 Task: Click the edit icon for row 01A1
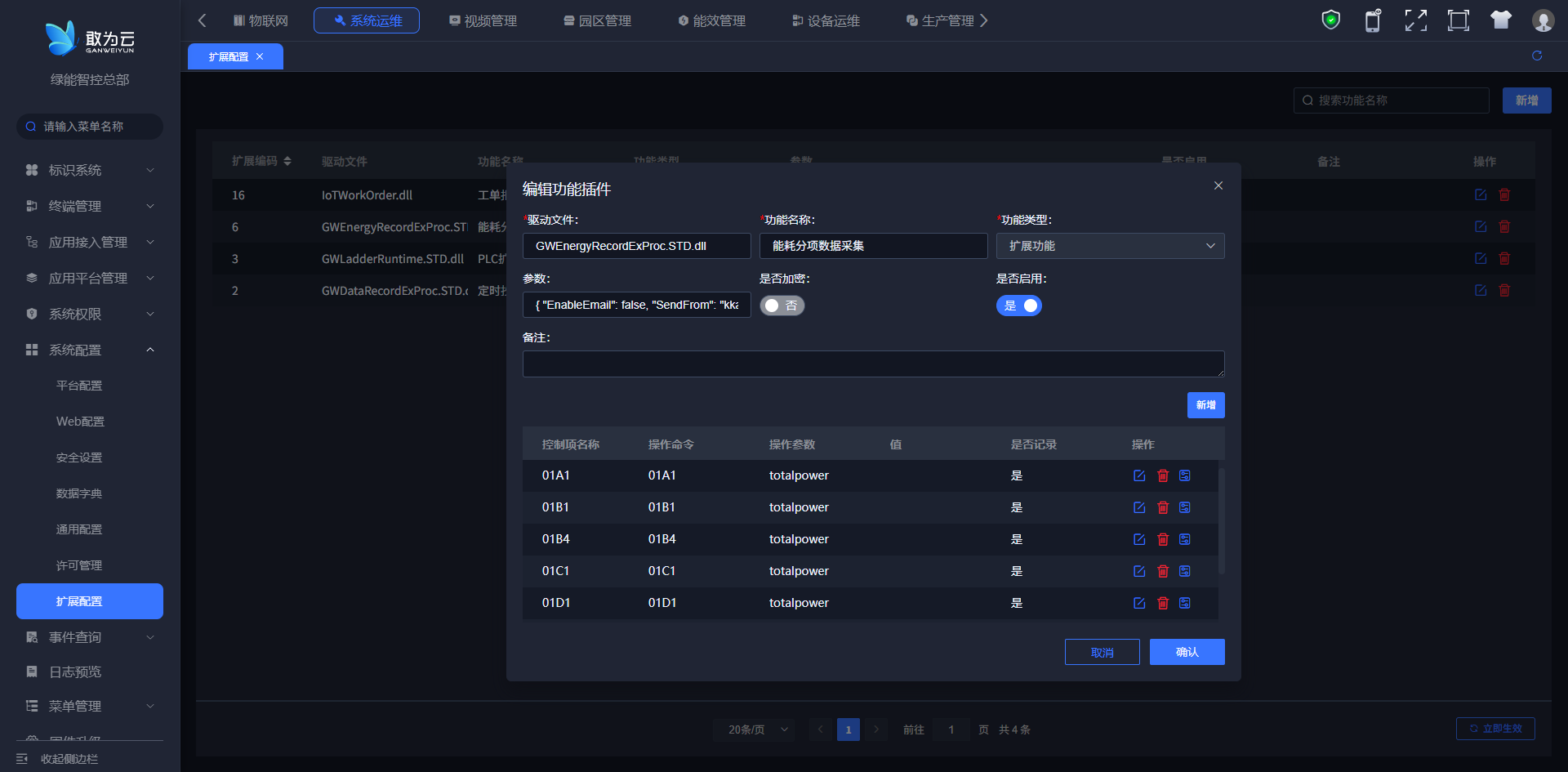(x=1139, y=475)
